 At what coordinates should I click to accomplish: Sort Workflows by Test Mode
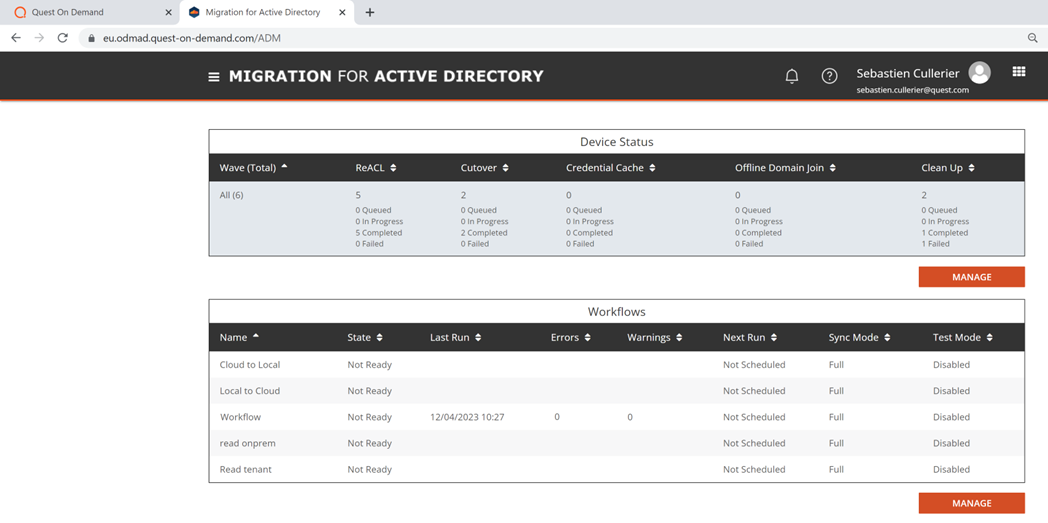(x=963, y=337)
